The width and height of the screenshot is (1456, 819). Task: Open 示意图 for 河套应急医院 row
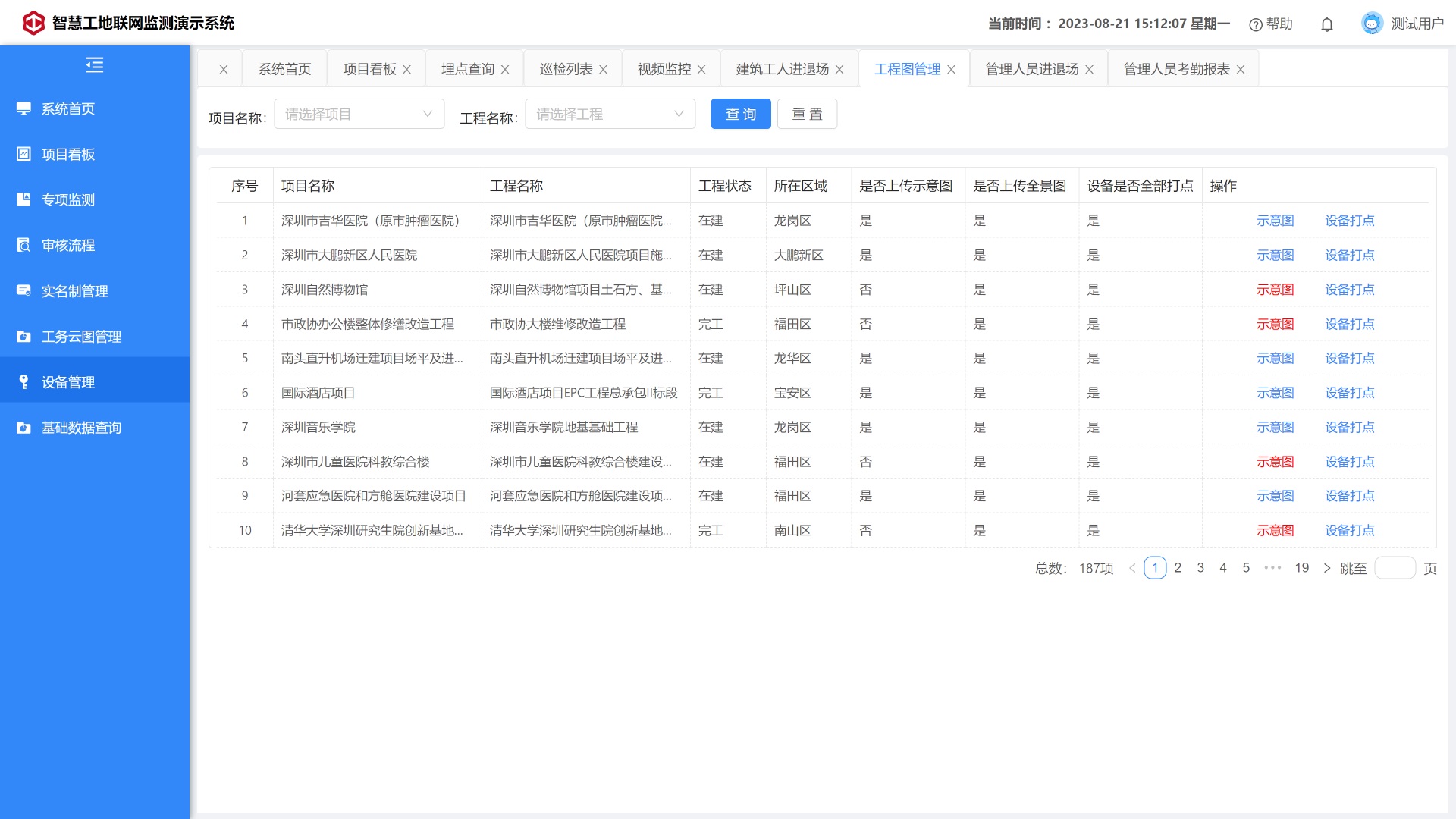tap(1276, 496)
